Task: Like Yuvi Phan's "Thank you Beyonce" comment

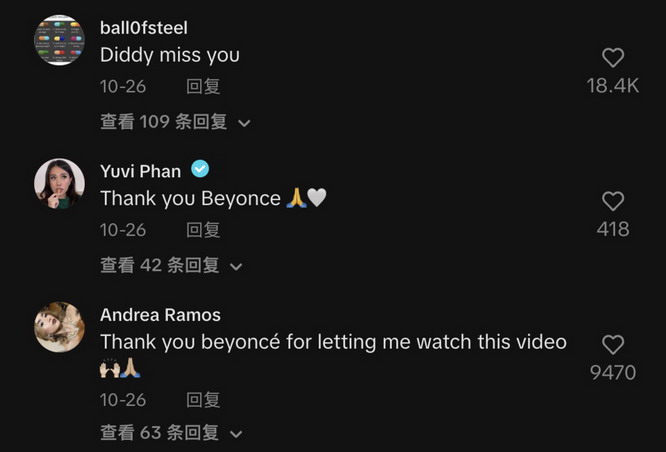Action: point(613,201)
